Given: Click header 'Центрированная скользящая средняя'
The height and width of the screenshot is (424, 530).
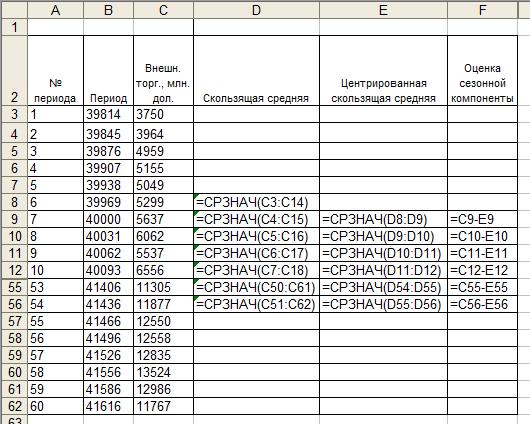Looking at the screenshot, I should click(383, 70).
